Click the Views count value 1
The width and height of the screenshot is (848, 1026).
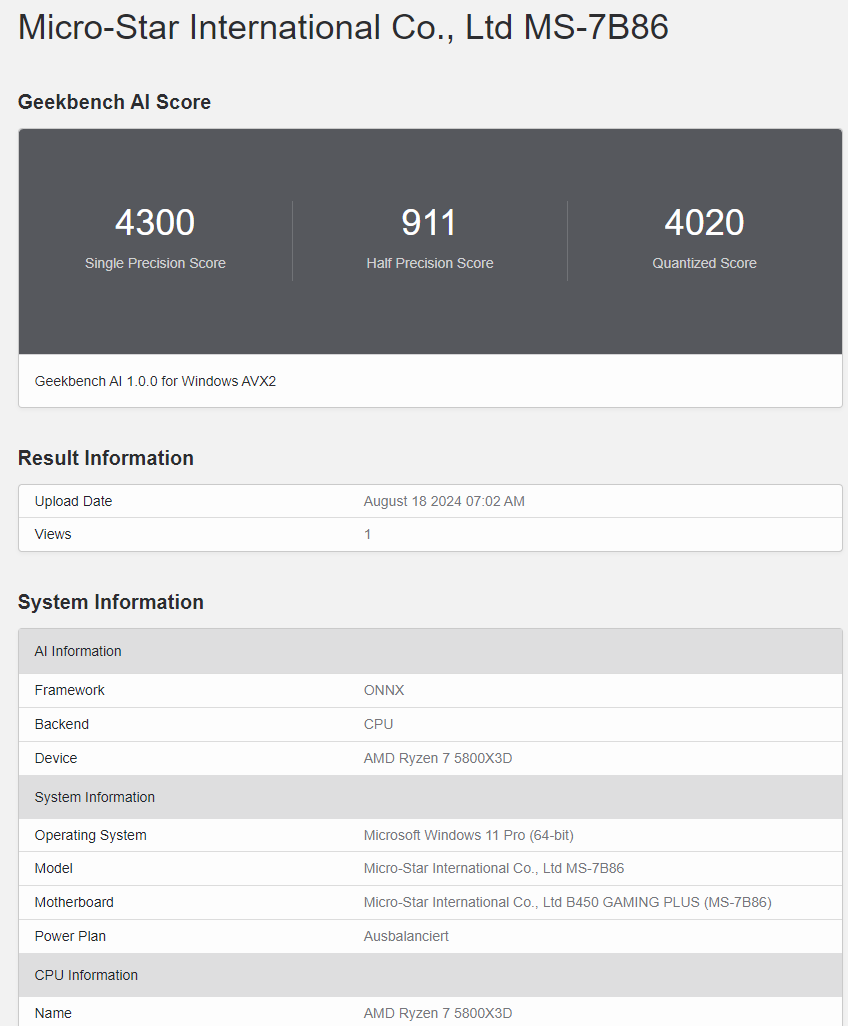368,535
